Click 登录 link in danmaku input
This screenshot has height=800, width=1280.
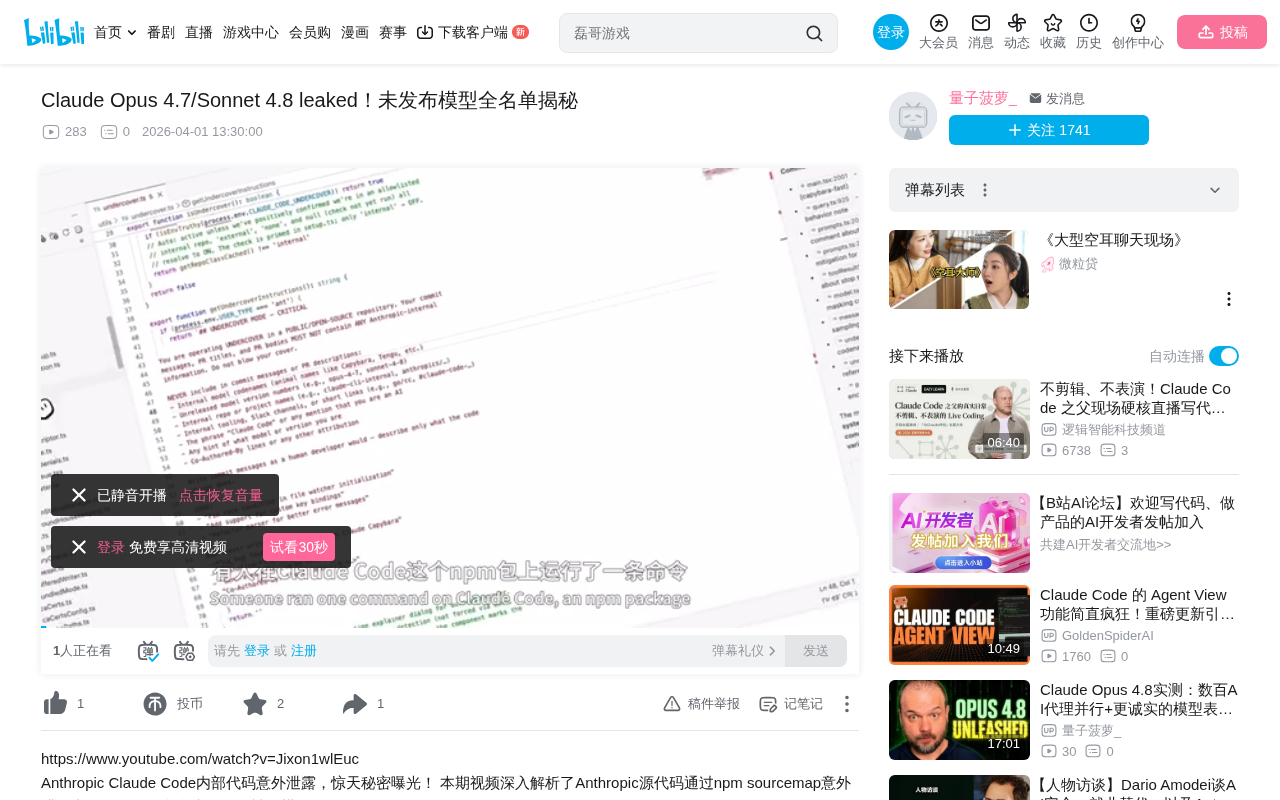pos(257,651)
